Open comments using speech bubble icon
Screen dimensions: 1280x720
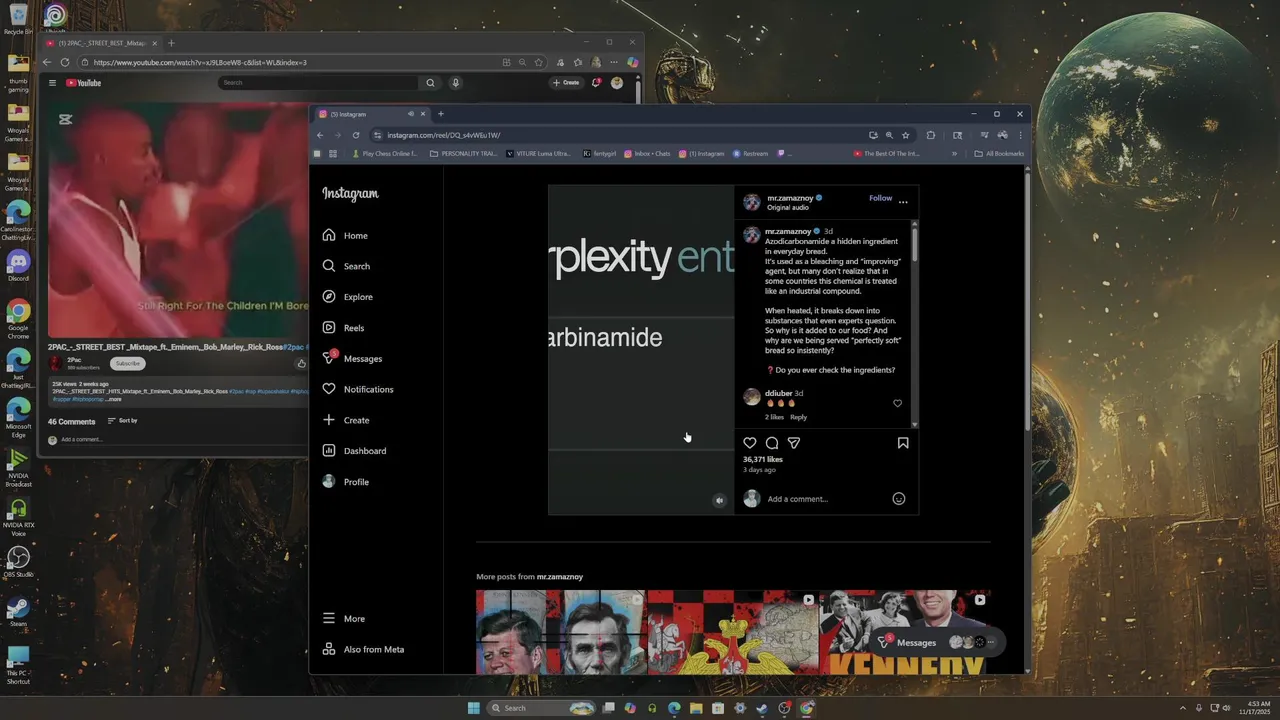tap(772, 443)
